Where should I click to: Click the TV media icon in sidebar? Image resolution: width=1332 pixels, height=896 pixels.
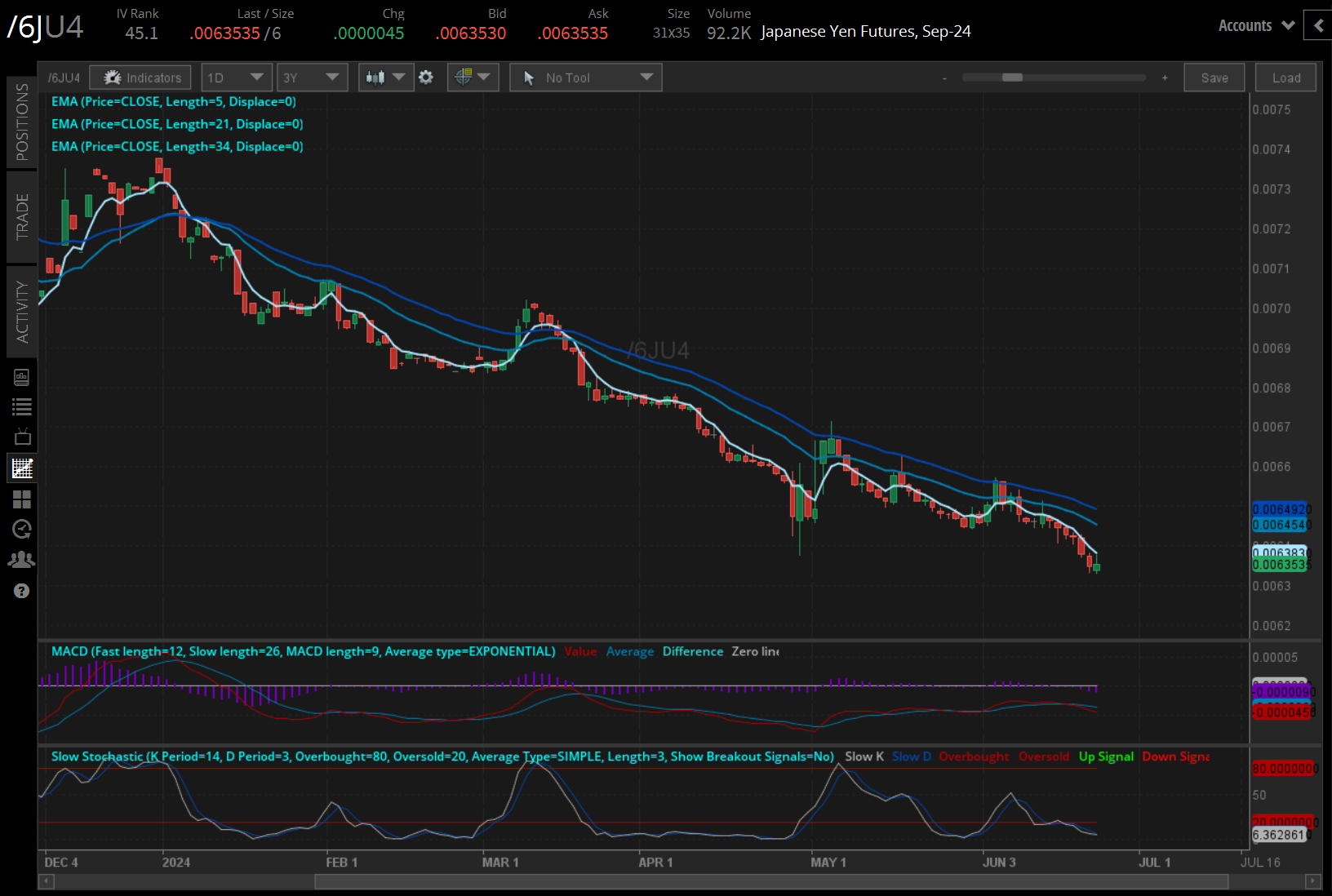22,437
